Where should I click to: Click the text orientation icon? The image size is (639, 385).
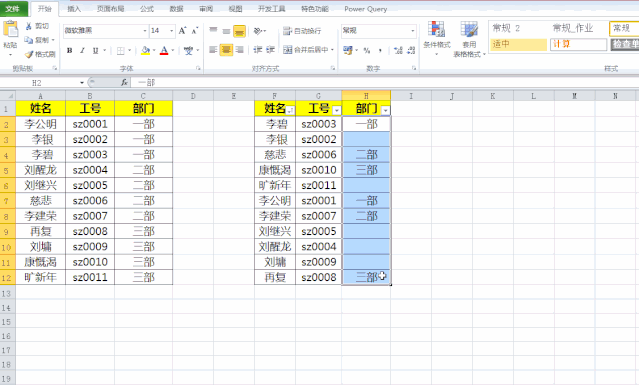(258, 31)
